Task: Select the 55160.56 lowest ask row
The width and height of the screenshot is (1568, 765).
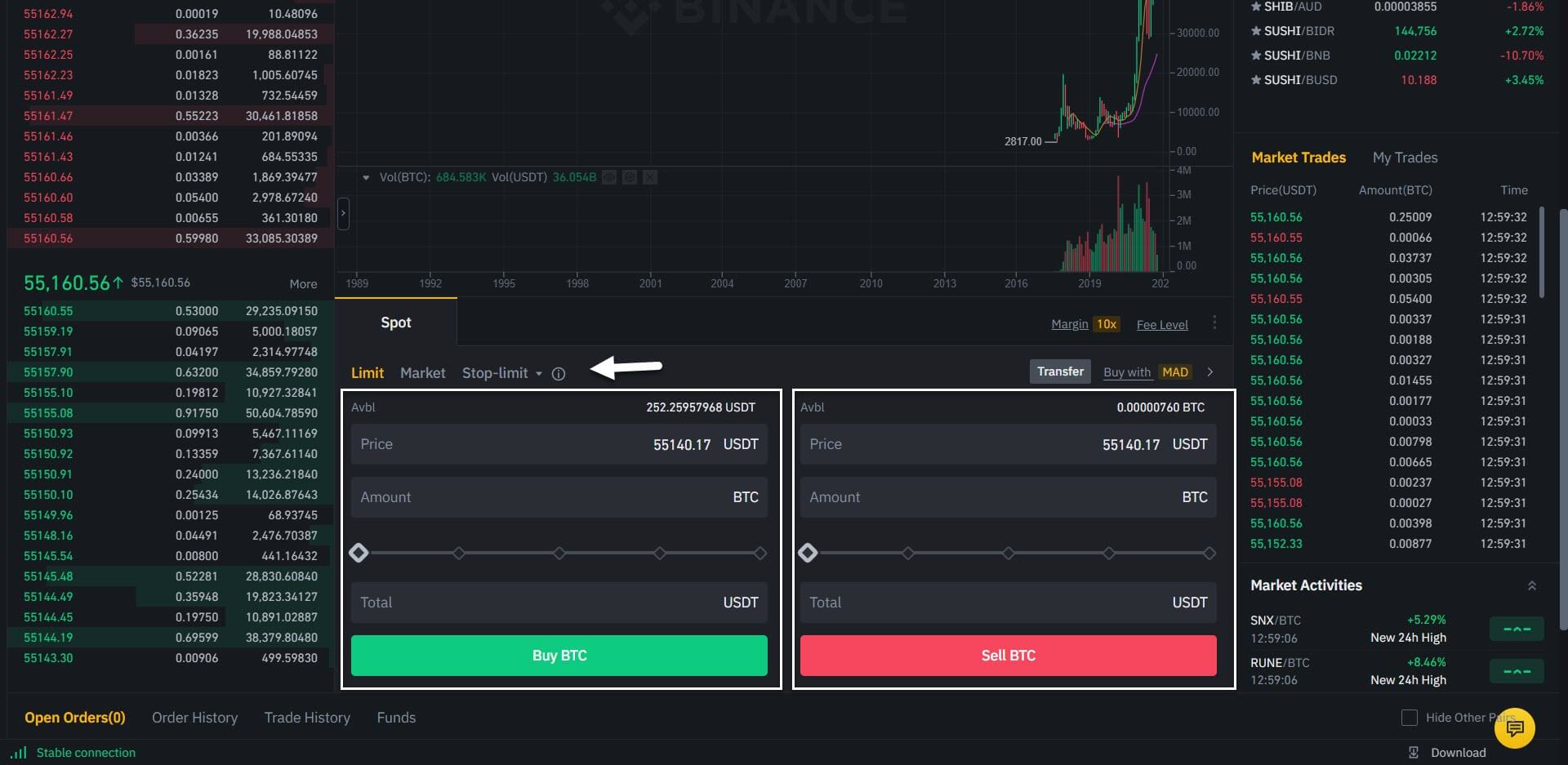Action: pyautogui.click(x=170, y=238)
